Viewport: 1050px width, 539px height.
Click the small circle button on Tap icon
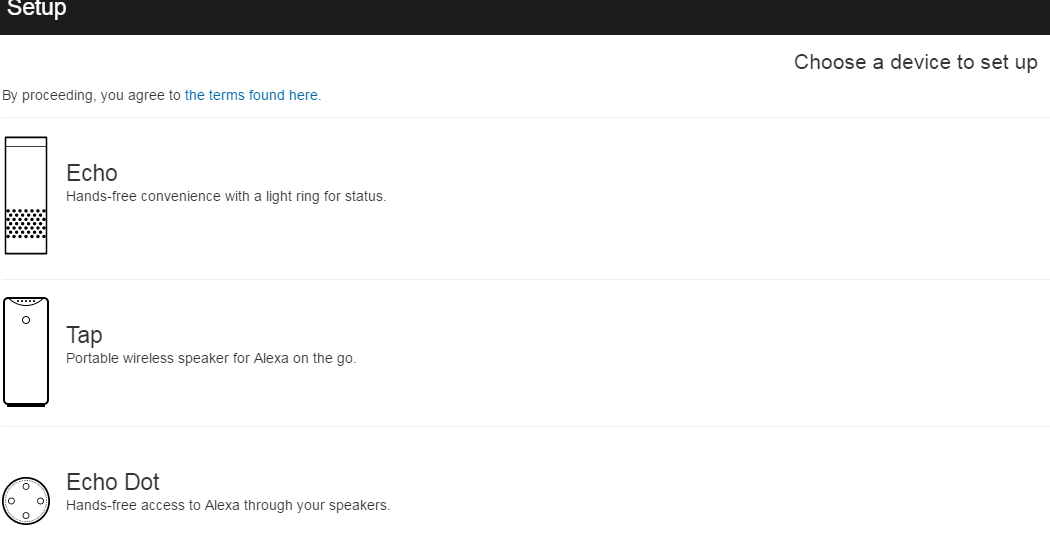pos(26,320)
